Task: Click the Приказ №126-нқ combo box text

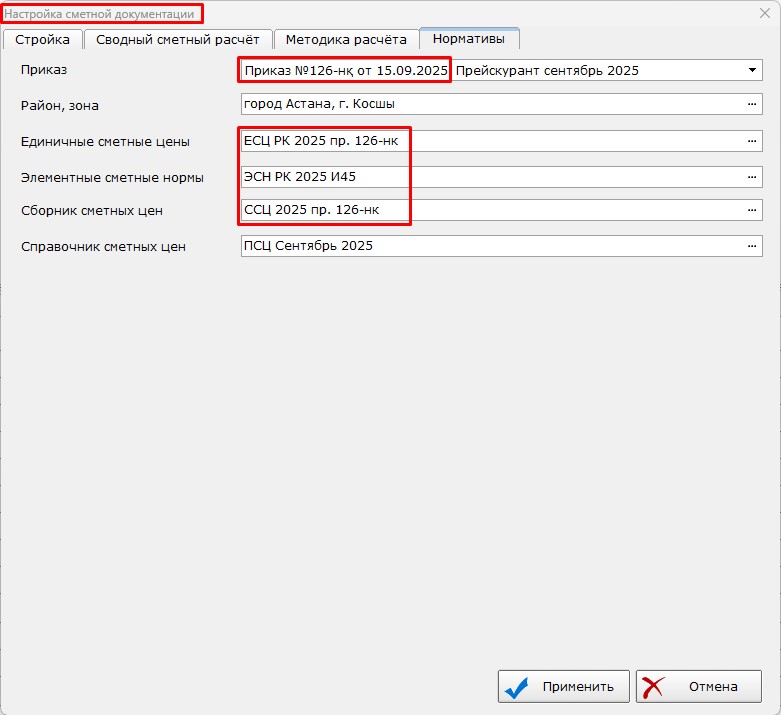Action: [346, 71]
